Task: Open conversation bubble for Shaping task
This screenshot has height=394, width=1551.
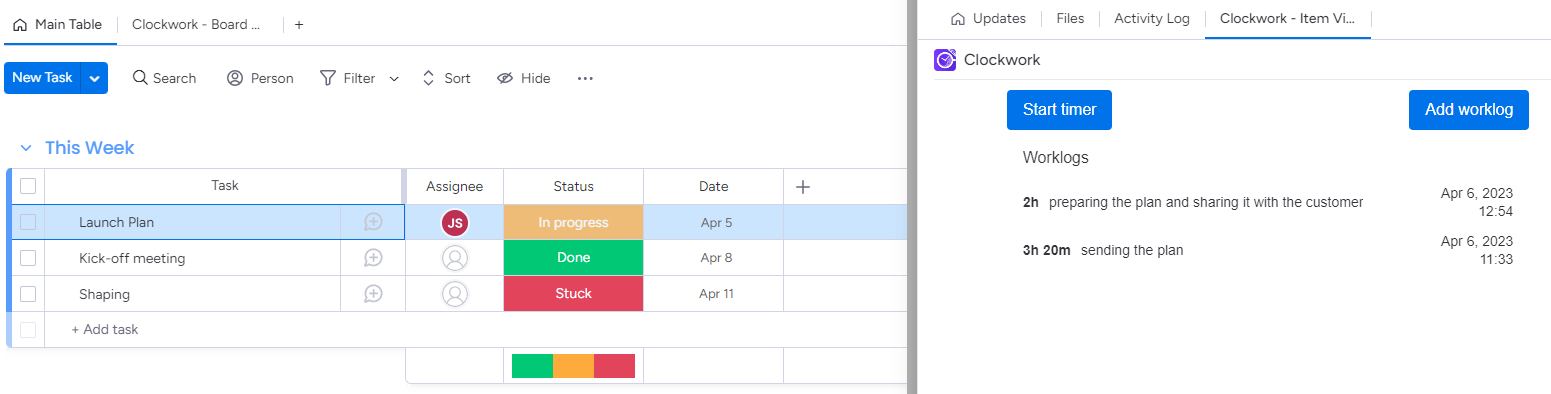Action: click(373, 294)
